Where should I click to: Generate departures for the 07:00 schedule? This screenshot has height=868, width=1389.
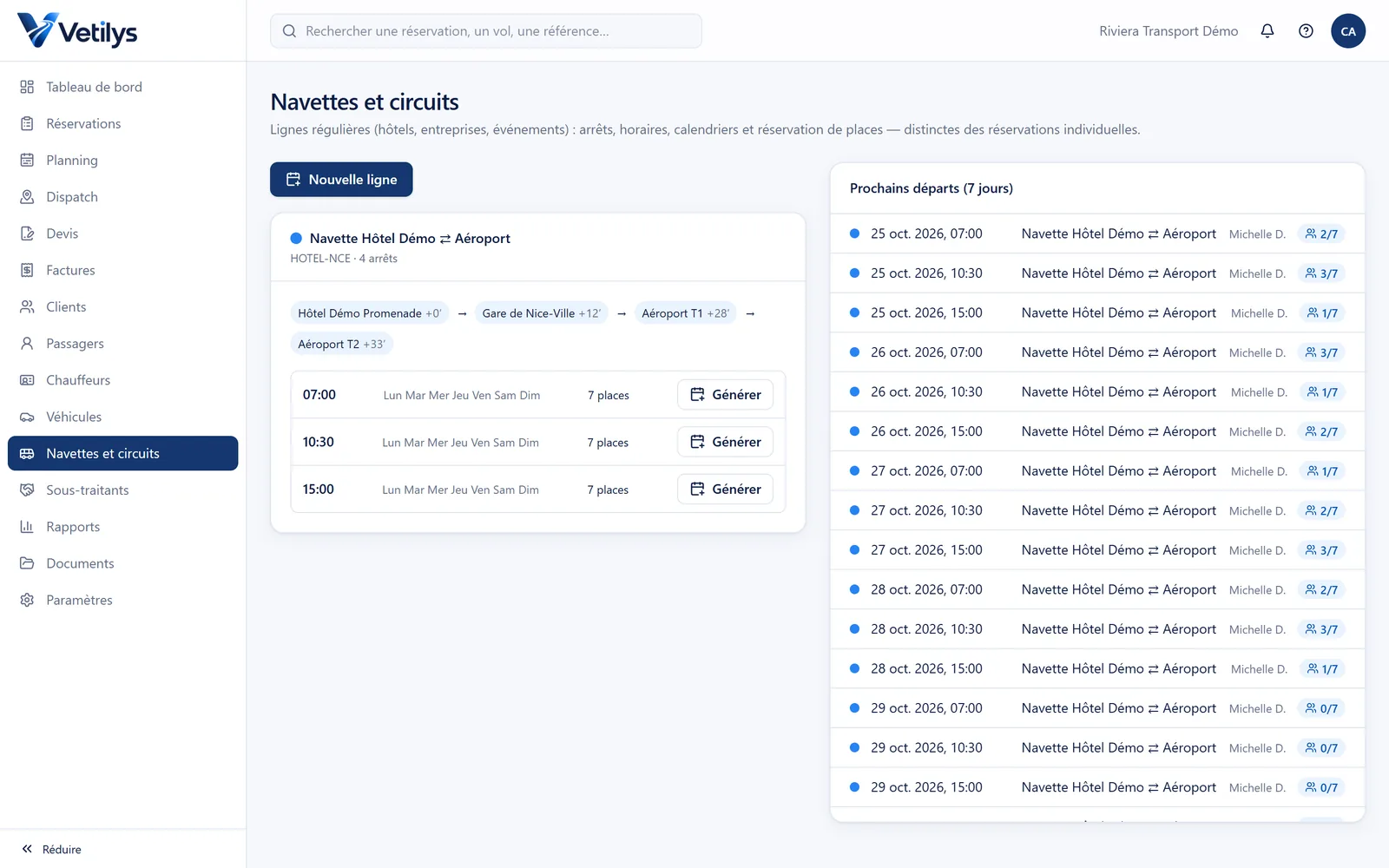(725, 395)
